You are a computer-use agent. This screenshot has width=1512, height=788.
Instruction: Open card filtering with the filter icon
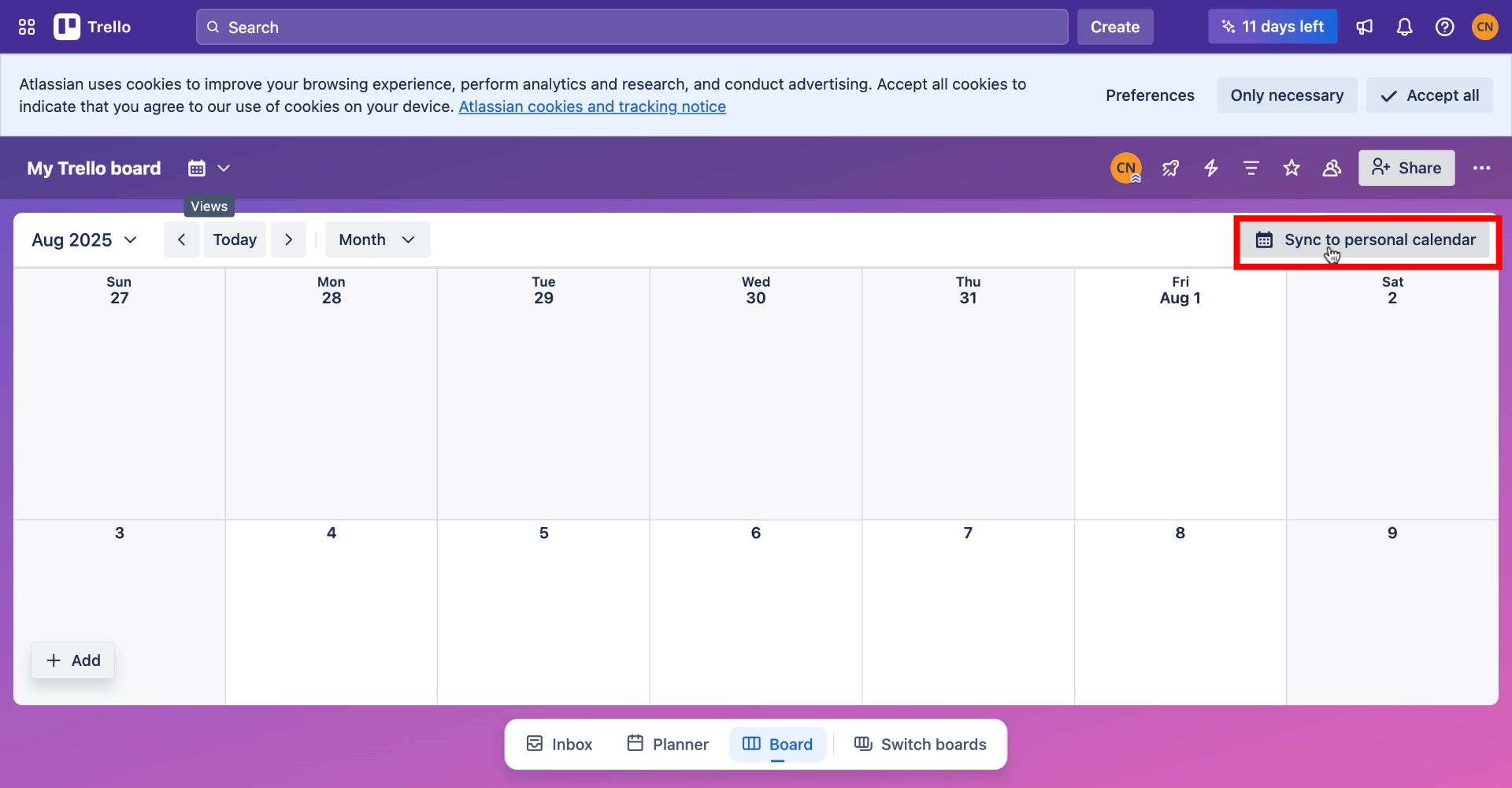(x=1251, y=168)
